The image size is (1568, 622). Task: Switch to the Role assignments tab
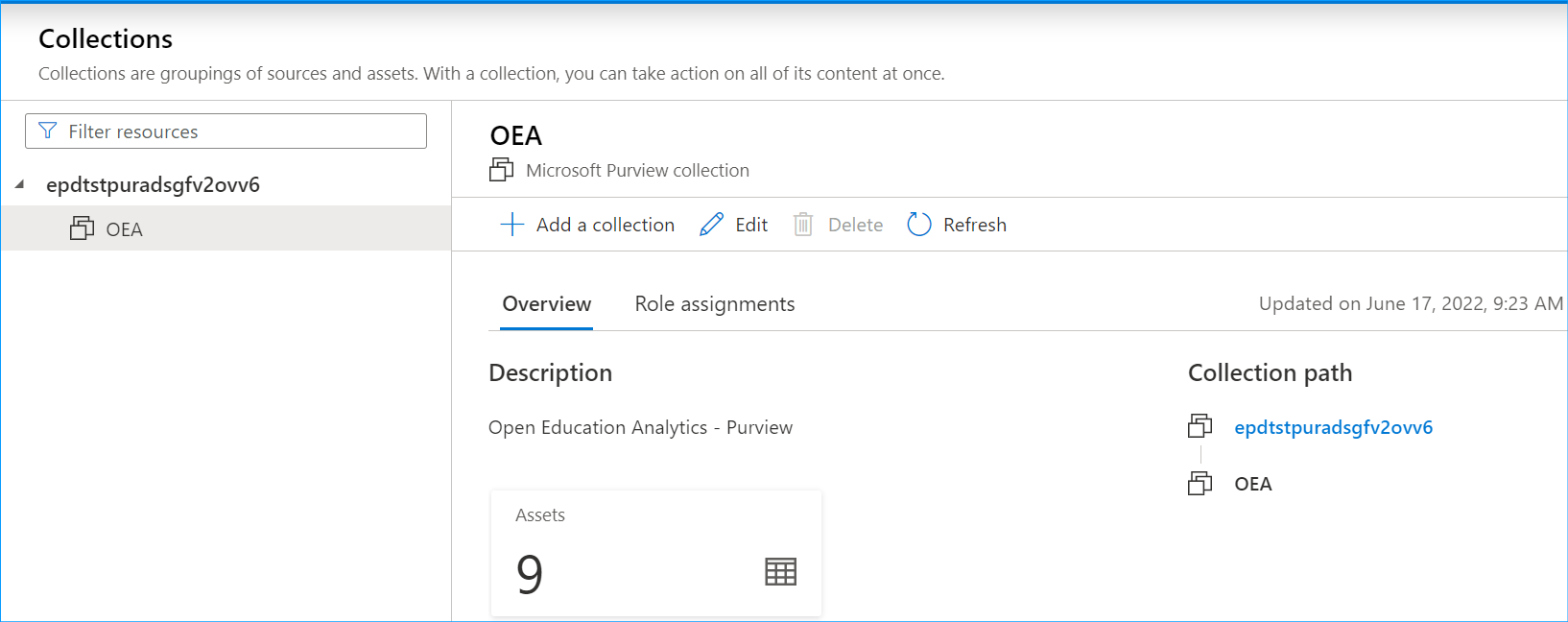[715, 304]
